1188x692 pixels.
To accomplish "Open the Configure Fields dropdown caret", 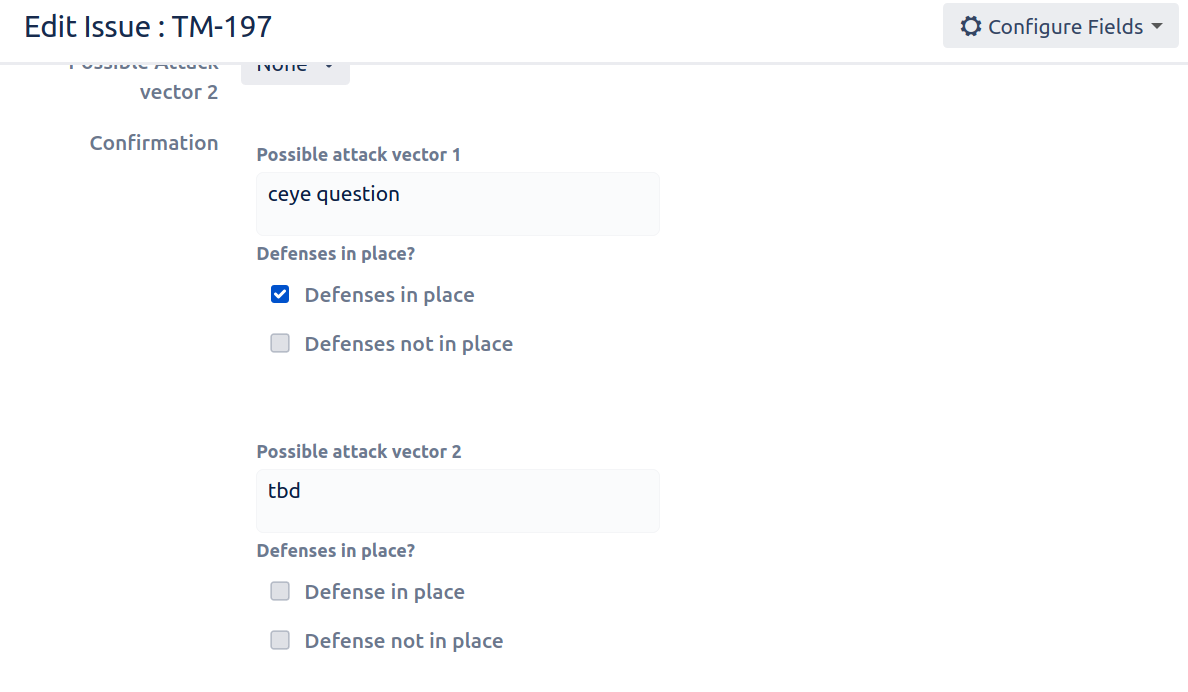I will click(x=1157, y=27).
